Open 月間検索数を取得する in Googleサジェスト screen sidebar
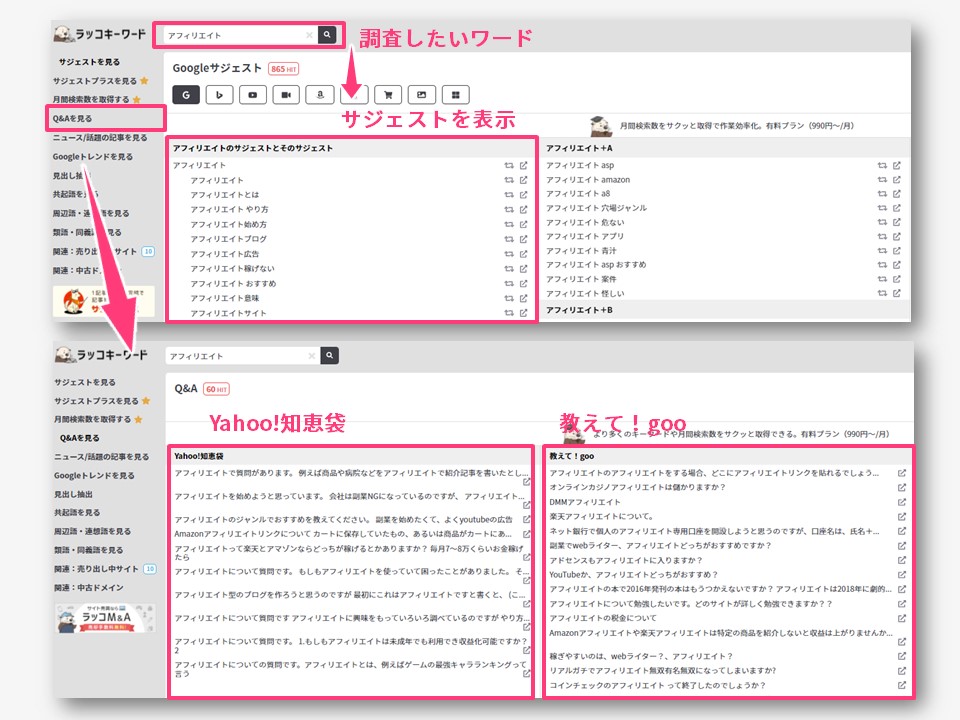 click(91, 99)
